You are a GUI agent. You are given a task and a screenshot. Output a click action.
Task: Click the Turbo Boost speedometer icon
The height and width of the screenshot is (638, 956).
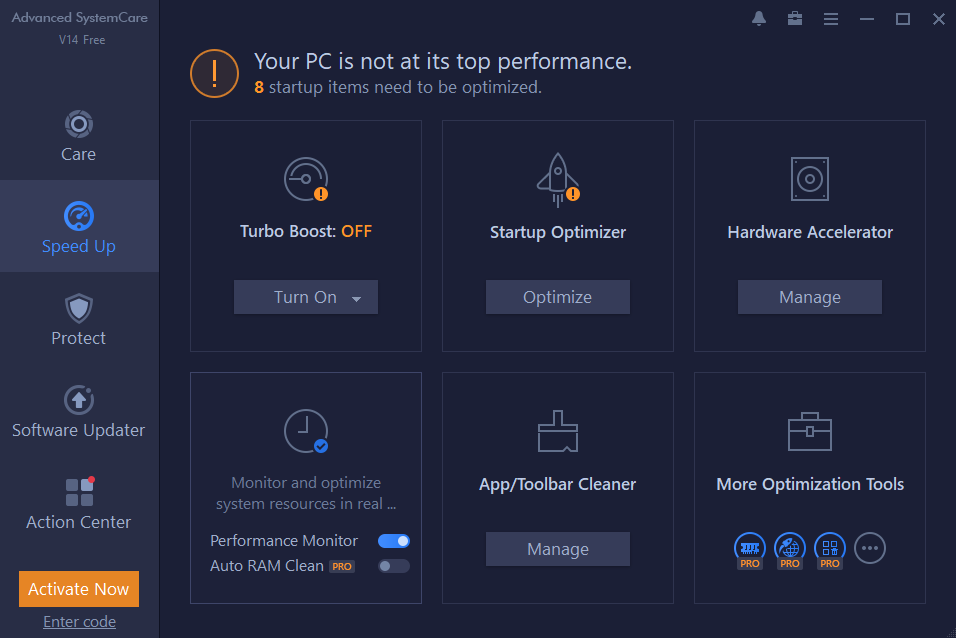coord(305,179)
